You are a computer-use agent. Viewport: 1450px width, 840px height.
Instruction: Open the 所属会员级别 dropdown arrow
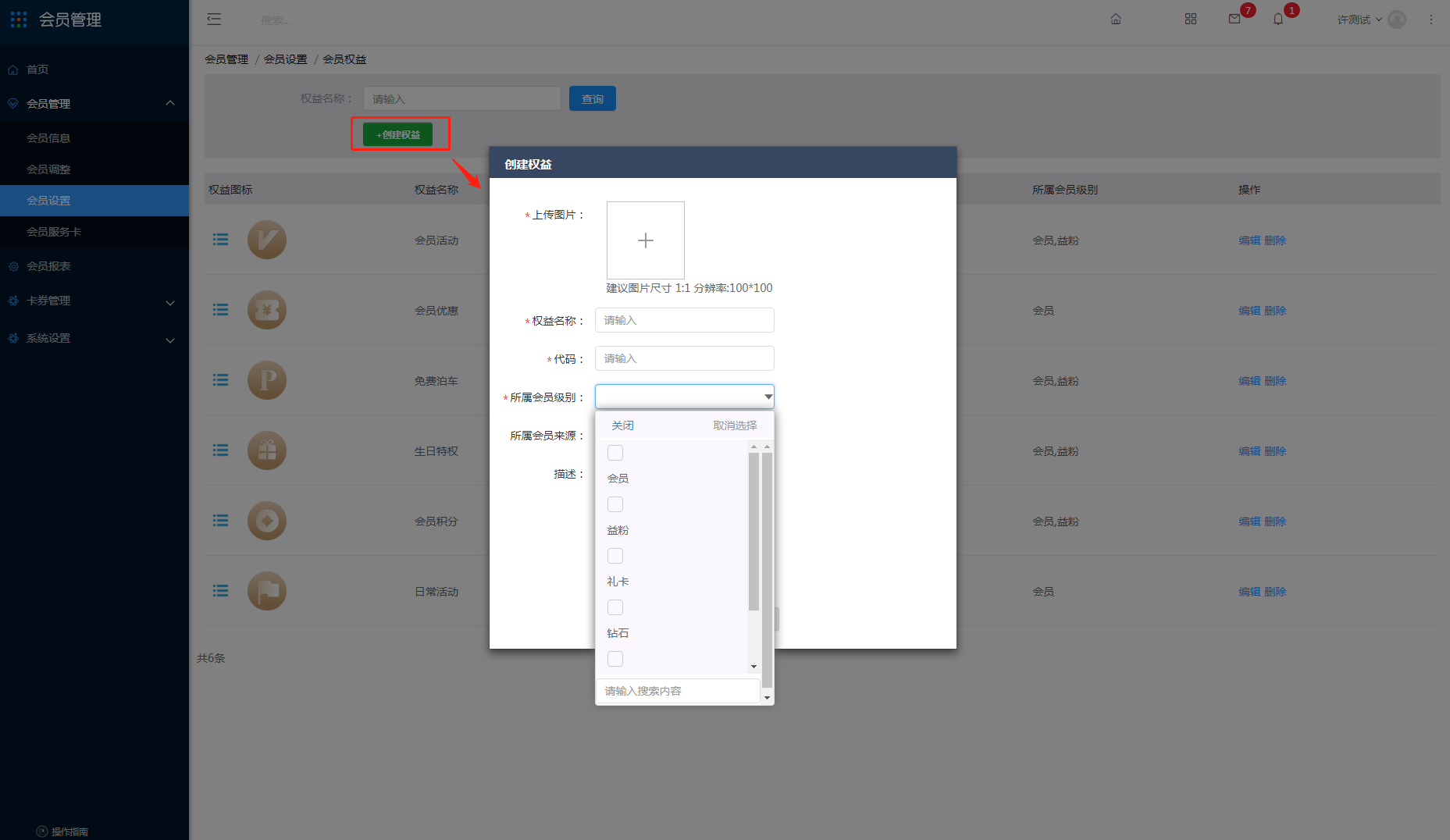[x=768, y=397]
